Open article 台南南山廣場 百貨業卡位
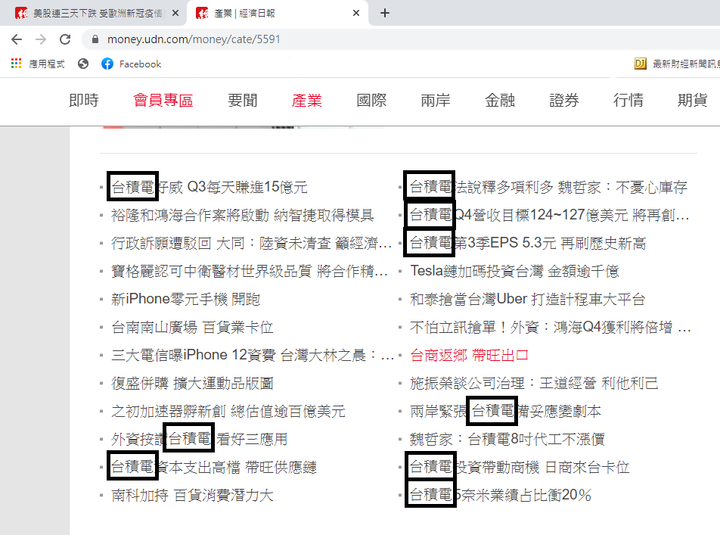The width and height of the screenshot is (720, 535). (192, 327)
